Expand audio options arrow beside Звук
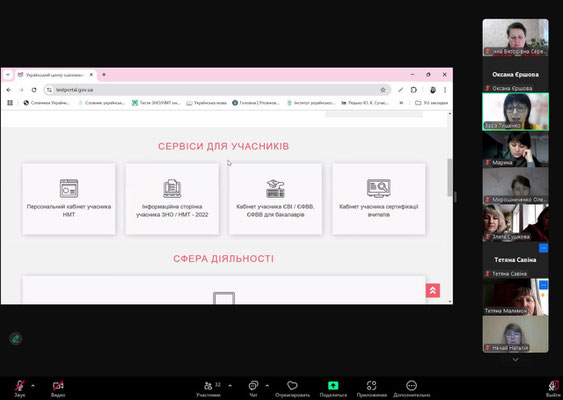This screenshot has height=400, width=563. click(33, 386)
